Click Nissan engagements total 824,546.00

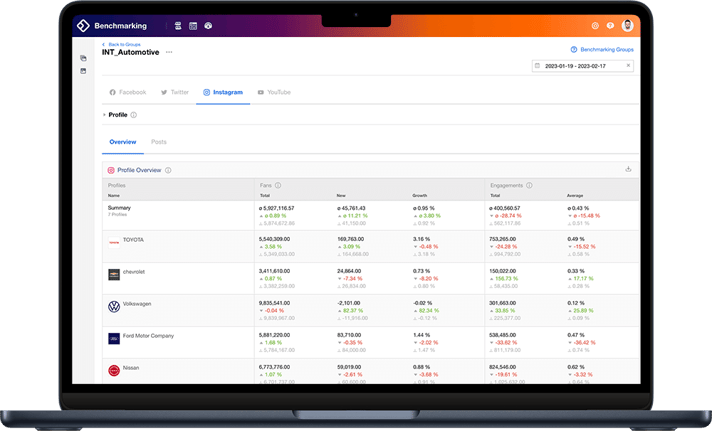(x=503, y=367)
